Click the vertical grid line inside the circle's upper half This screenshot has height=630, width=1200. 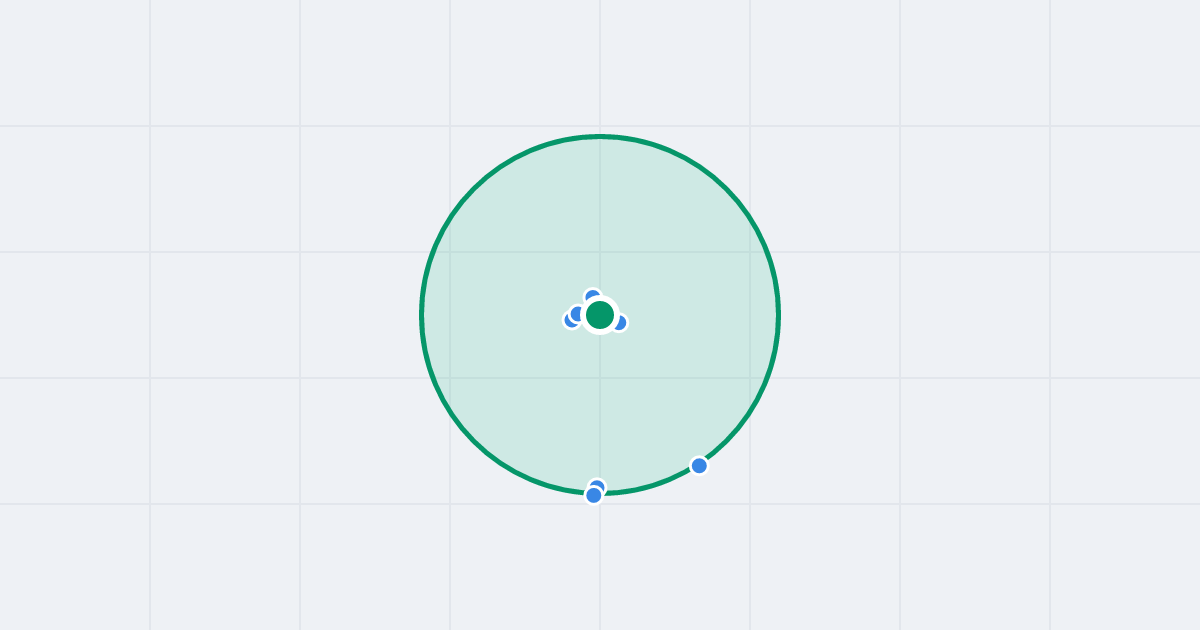(600, 215)
